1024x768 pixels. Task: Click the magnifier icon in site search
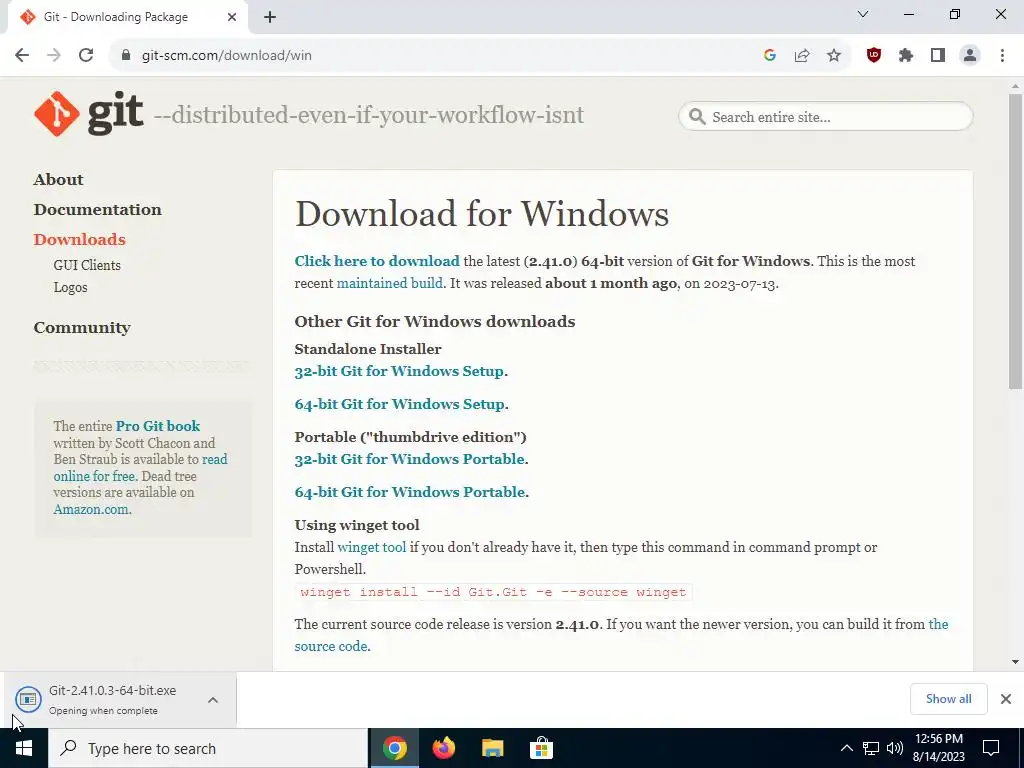click(x=697, y=117)
